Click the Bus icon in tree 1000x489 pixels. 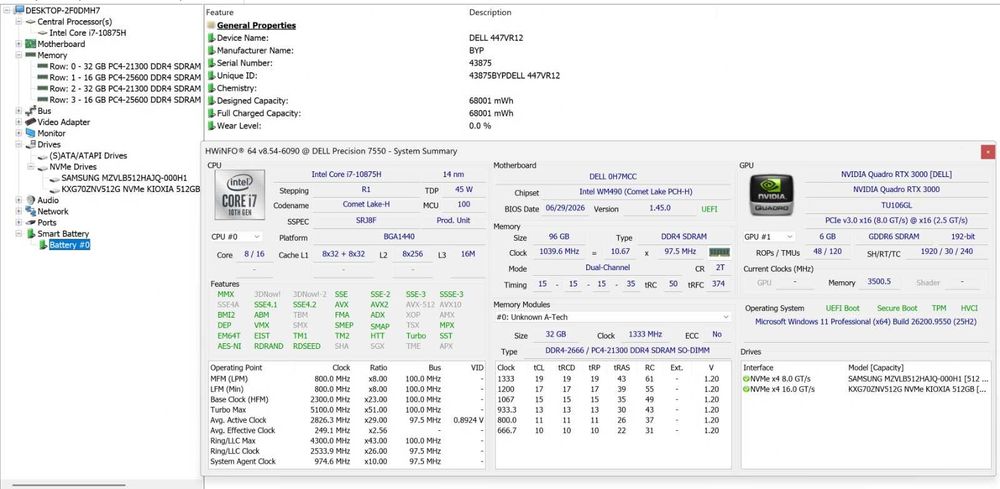point(30,111)
